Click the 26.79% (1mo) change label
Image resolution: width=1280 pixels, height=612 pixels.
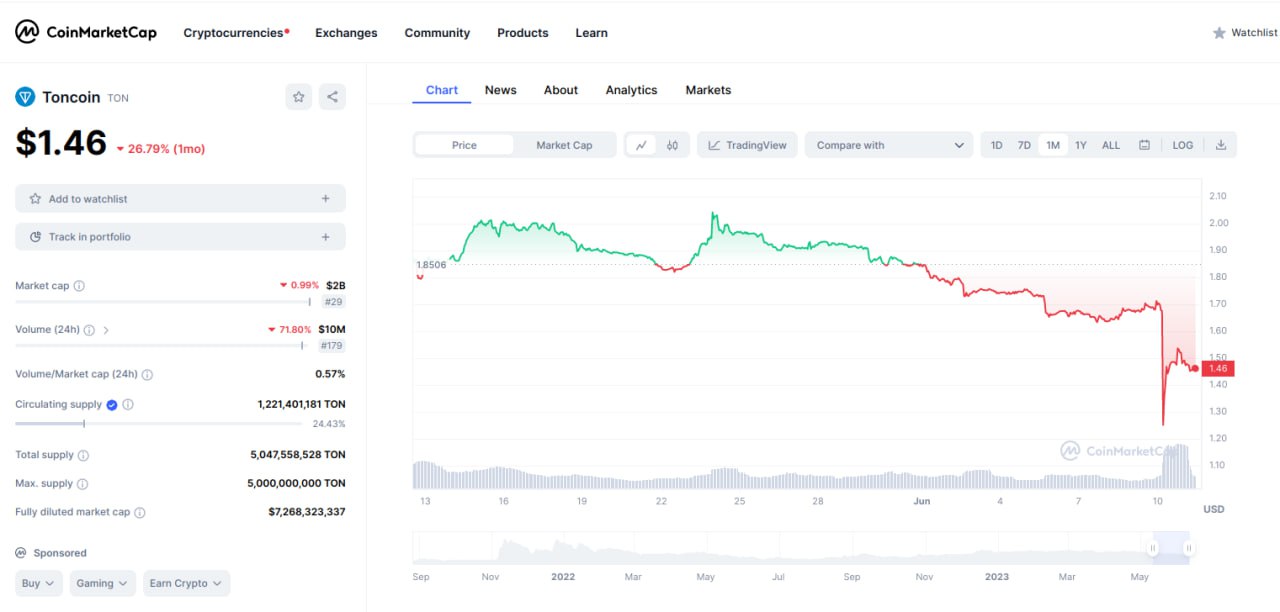point(161,149)
